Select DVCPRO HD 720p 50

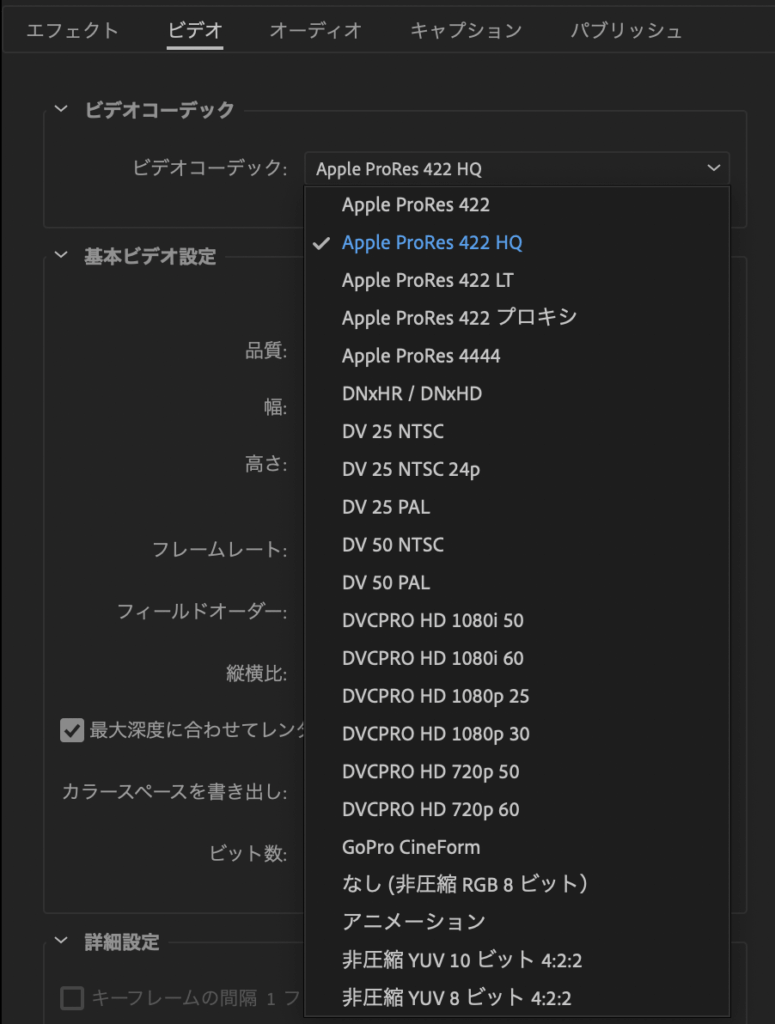[x=517, y=772]
